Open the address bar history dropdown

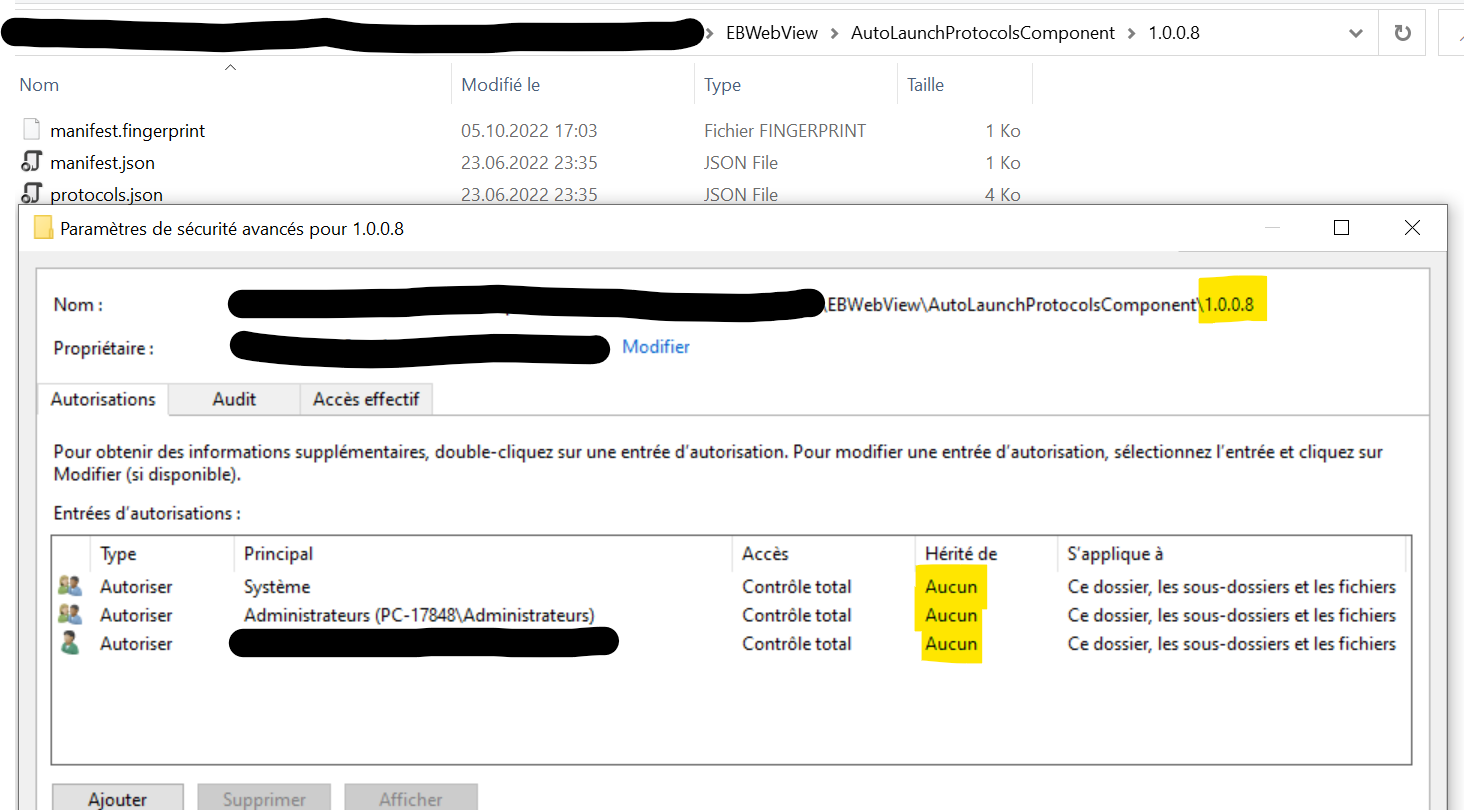click(1356, 32)
